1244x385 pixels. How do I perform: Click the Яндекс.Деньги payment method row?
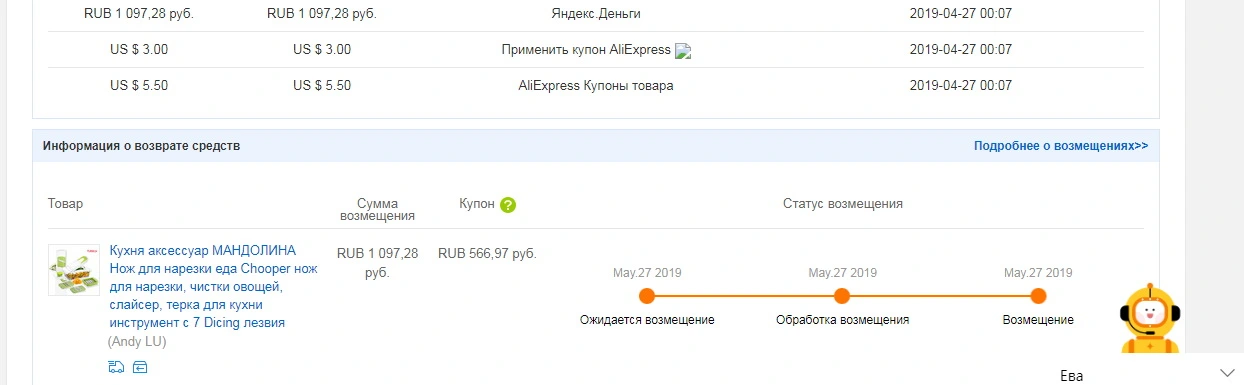click(x=596, y=14)
